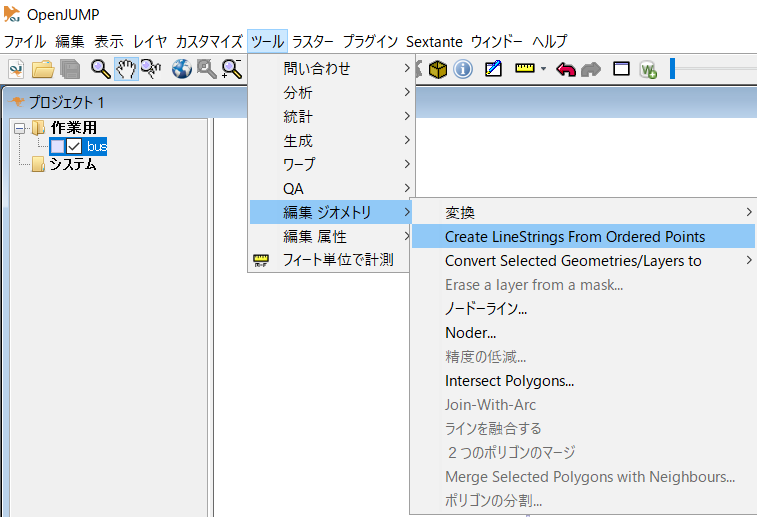The image size is (757, 517).
Task: Select the Pan hand tool
Action: tap(126, 69)
